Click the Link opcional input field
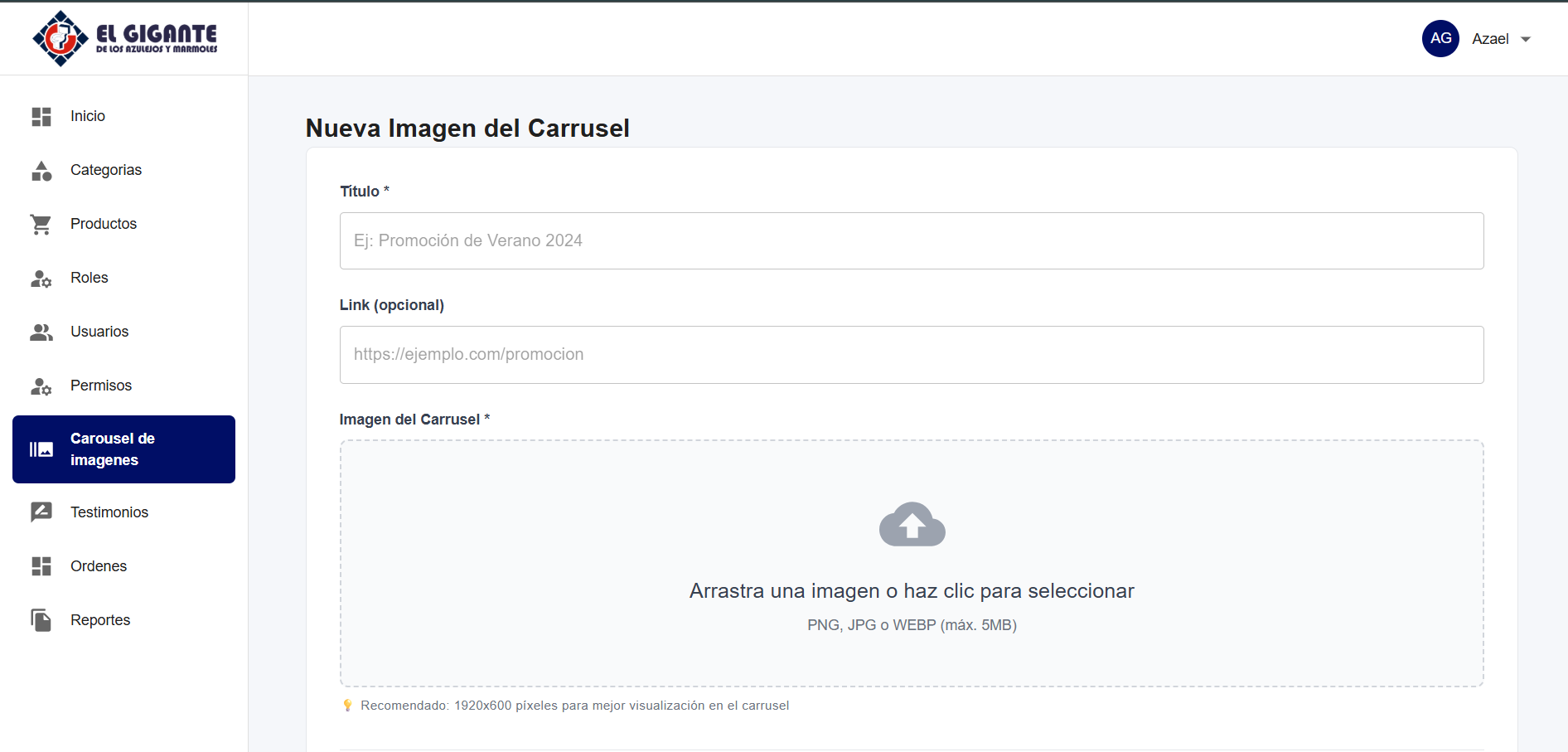1568x752 pixels. point(911,355)
